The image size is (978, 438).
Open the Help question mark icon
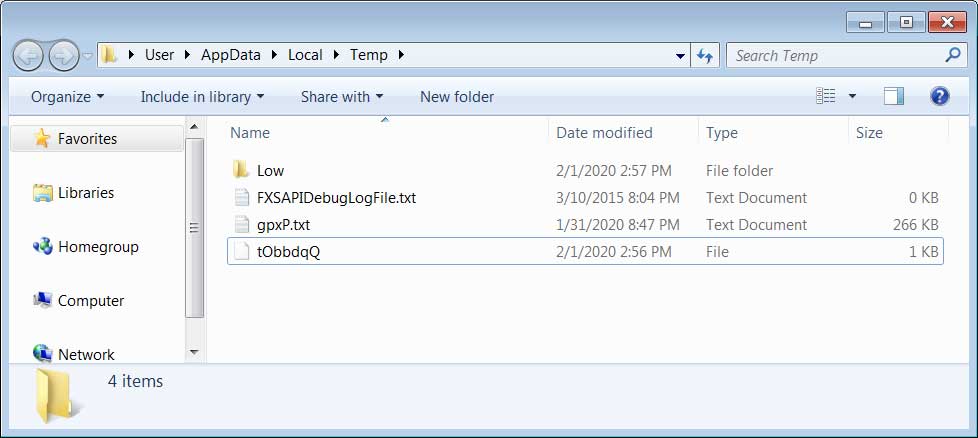(939, 96)
